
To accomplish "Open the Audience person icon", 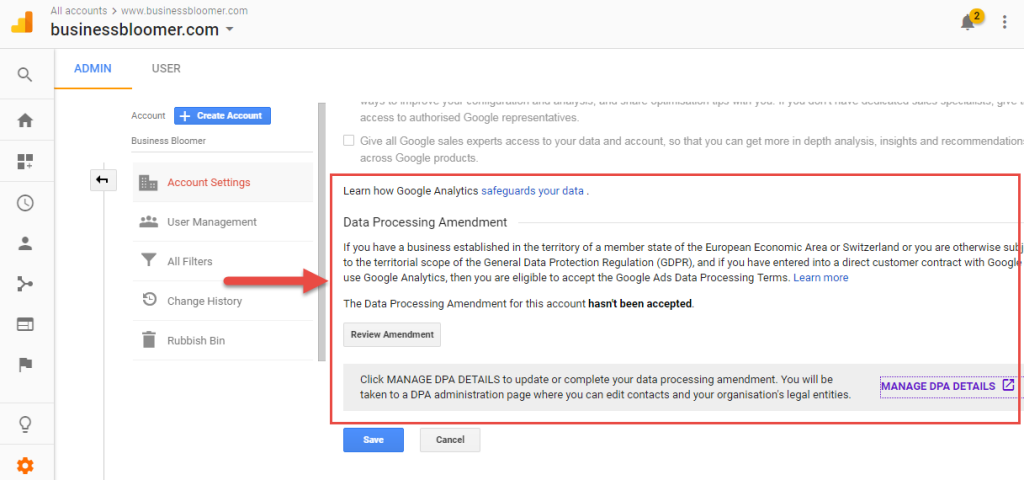I will coord(25,244).
